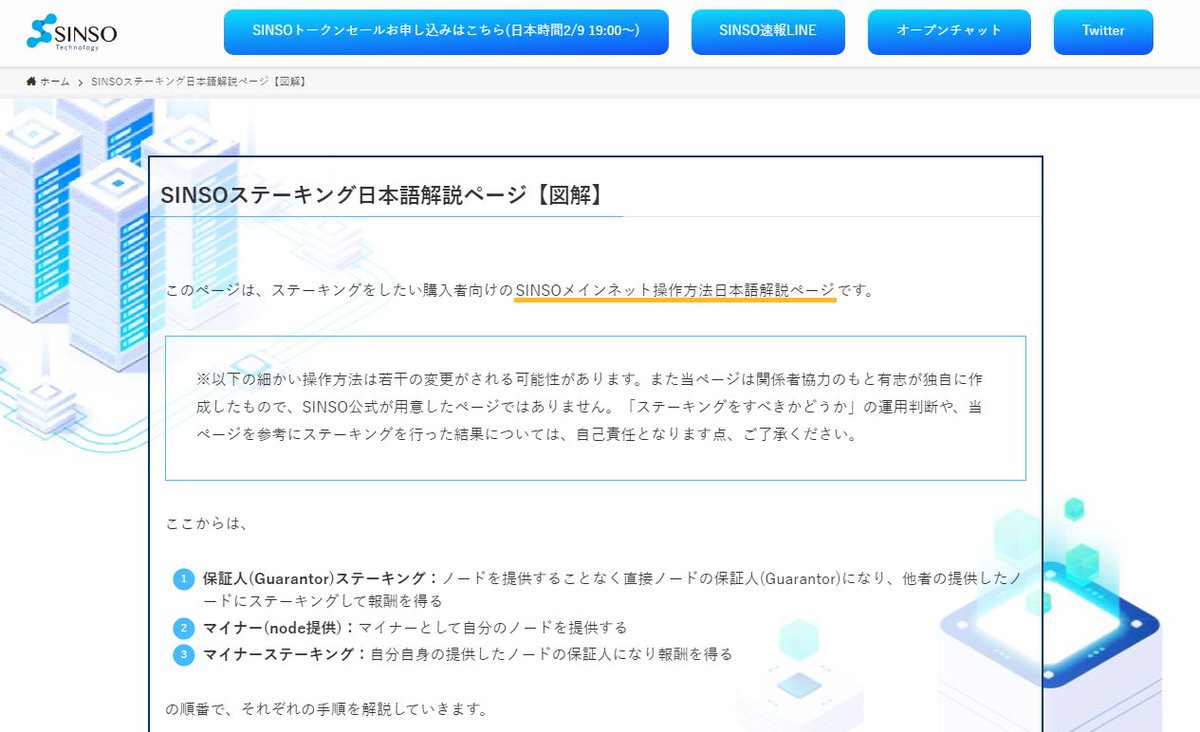1200x732 pixels.
Task: Open the Twitter button
Action: tap(1103, 32)
